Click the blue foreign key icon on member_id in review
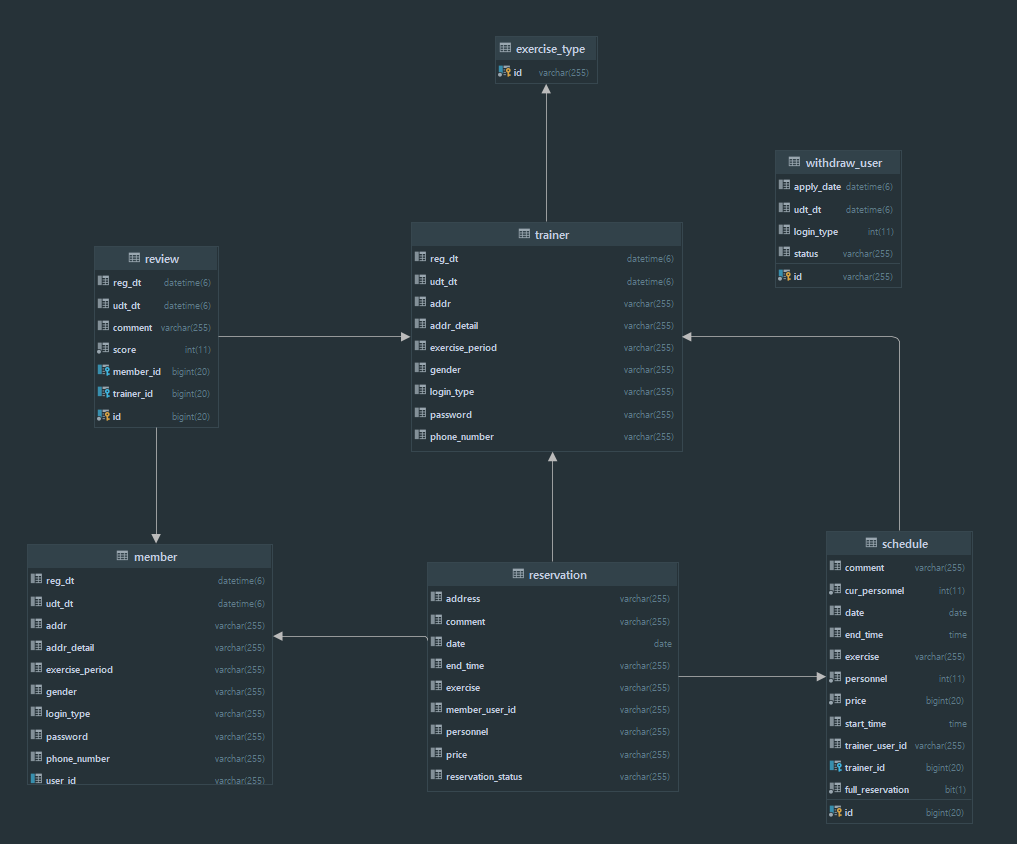Screen dimensions: 1017x844 point(104,371)
